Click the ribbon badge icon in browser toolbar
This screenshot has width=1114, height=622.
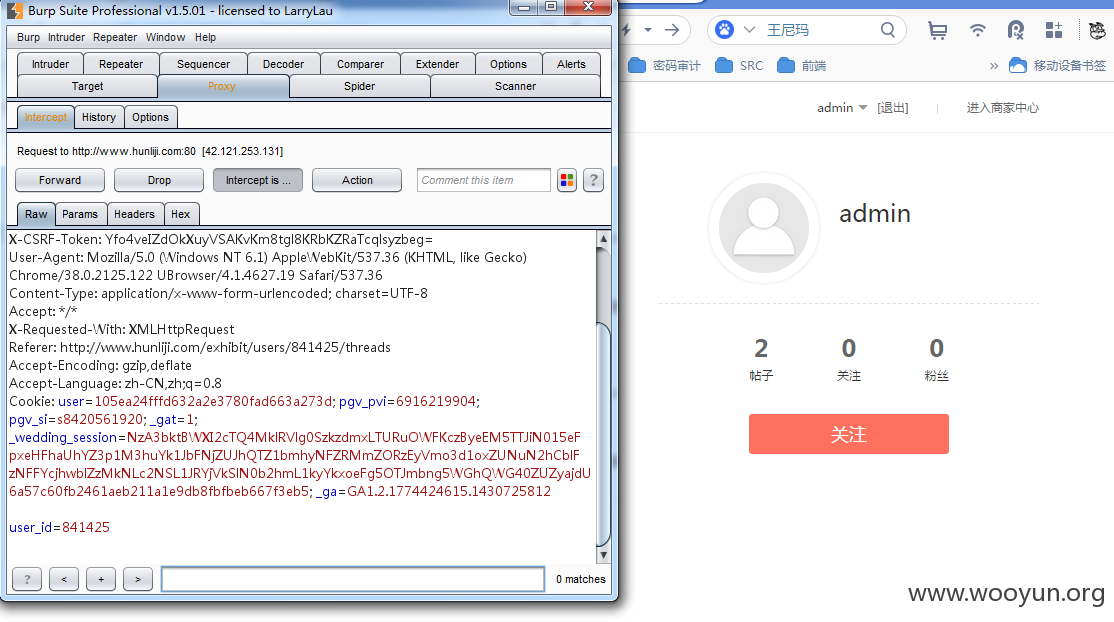pyautogui.click(x=1016, y=30)
